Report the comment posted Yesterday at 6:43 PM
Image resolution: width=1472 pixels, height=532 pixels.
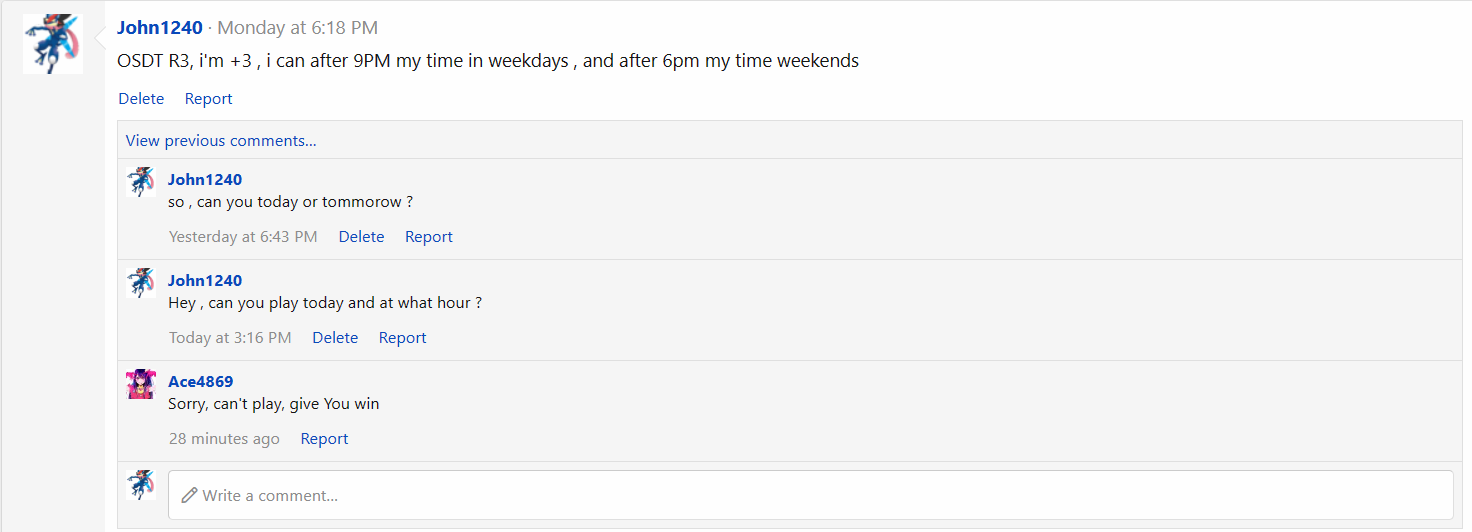click(x=428, y=237)
